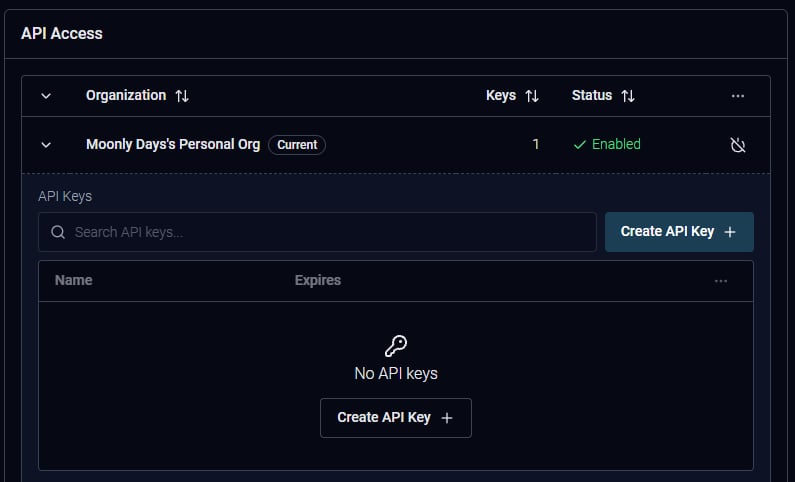This screenshot has width=795, height=482.
Task: Sort by Organization column arrows
Action: (182, 96)
